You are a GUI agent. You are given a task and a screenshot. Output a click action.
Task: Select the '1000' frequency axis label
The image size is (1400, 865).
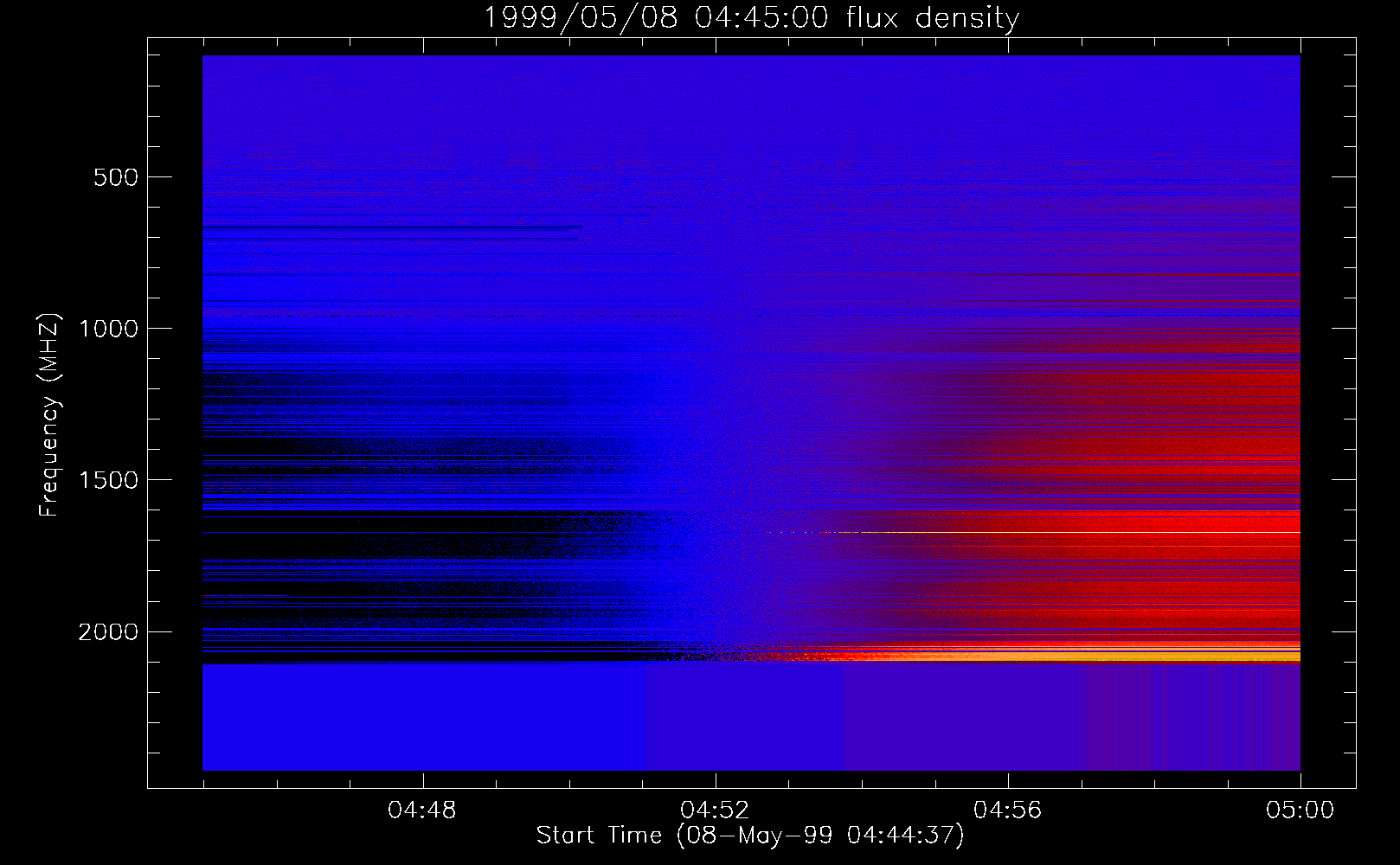point(108,329)
